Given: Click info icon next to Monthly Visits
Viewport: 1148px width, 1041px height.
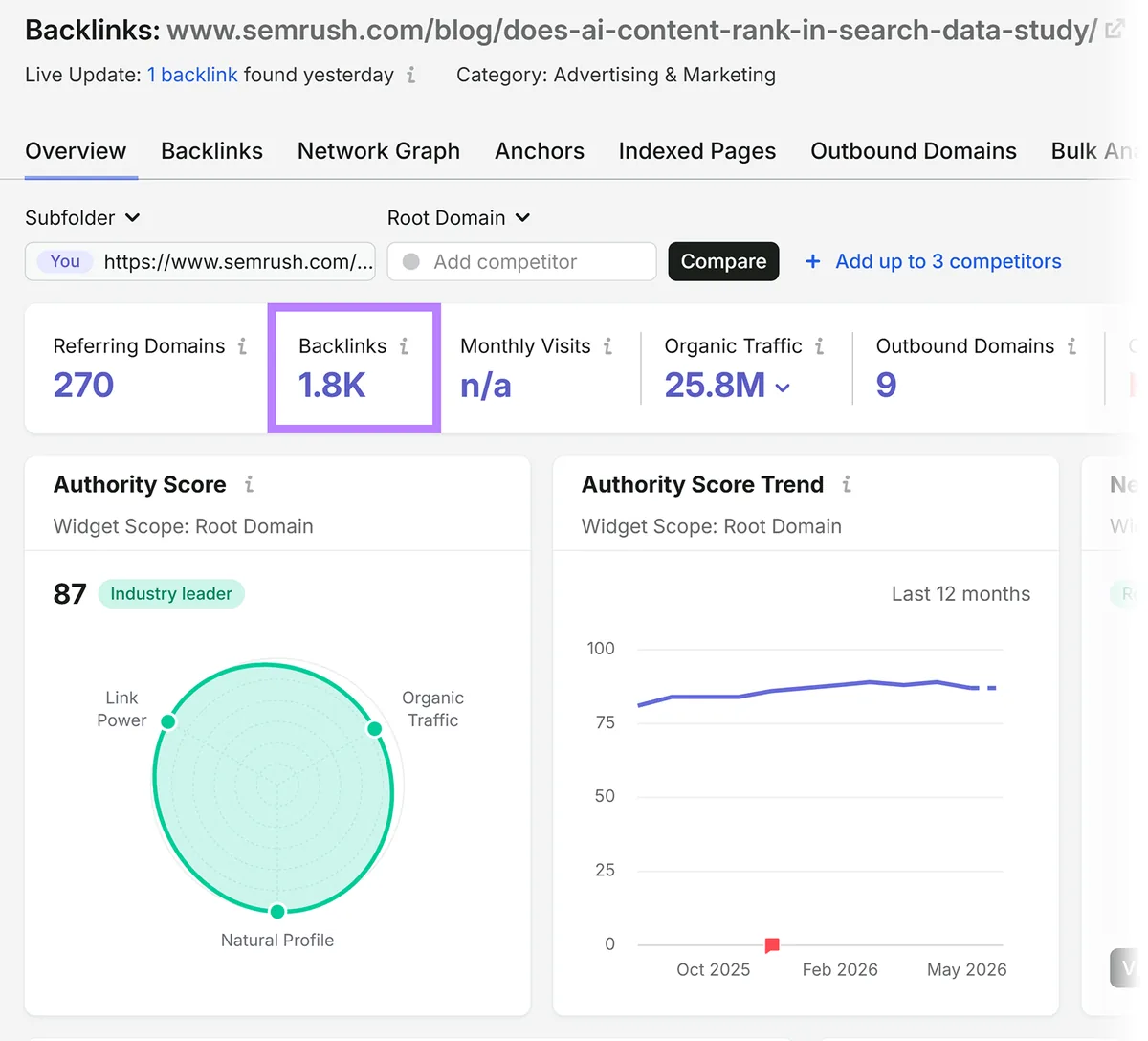Looking at the screenshot, I should tap(607, 346).
